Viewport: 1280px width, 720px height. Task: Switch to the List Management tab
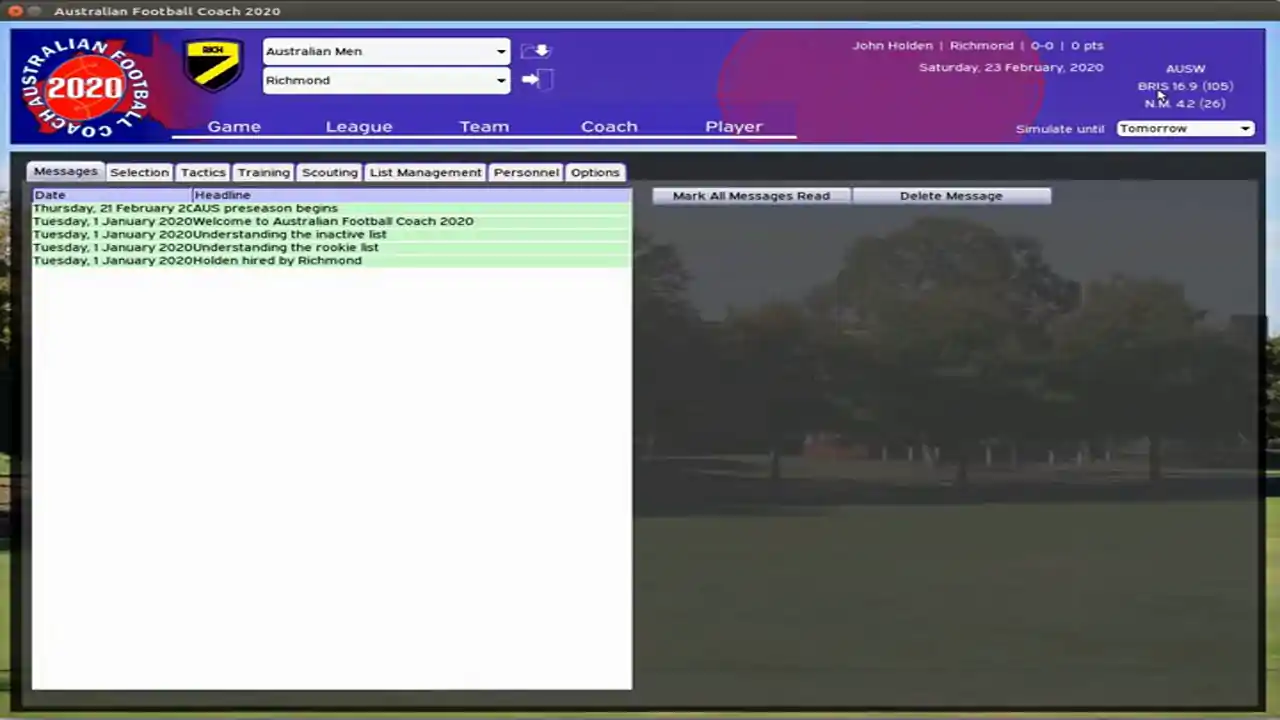426,173
